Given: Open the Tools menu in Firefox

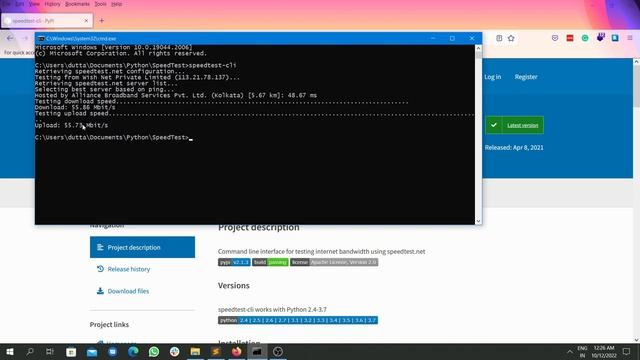Looking at the screenshot, I should [x=100, y=4].
